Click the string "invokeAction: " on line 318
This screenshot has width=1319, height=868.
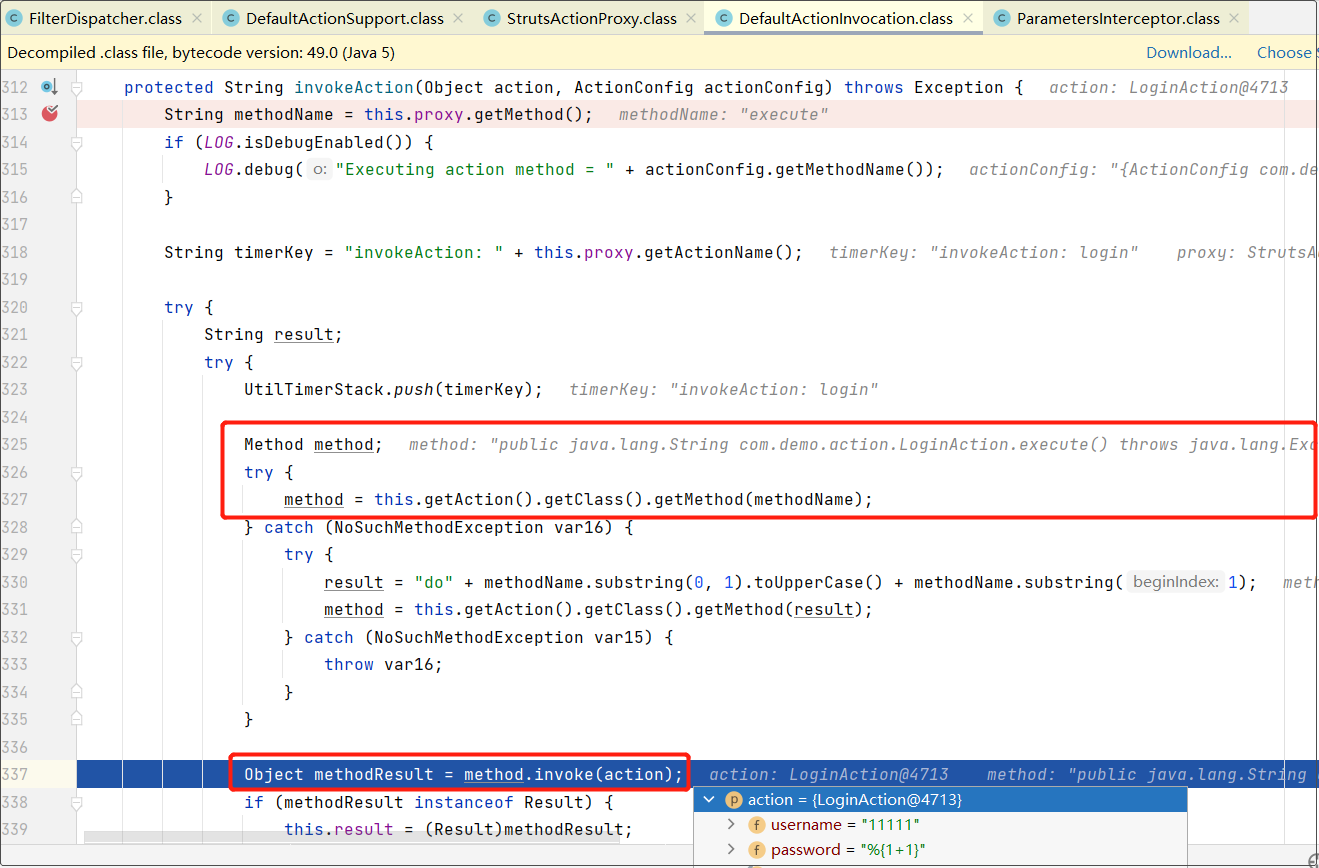(423, 253)
